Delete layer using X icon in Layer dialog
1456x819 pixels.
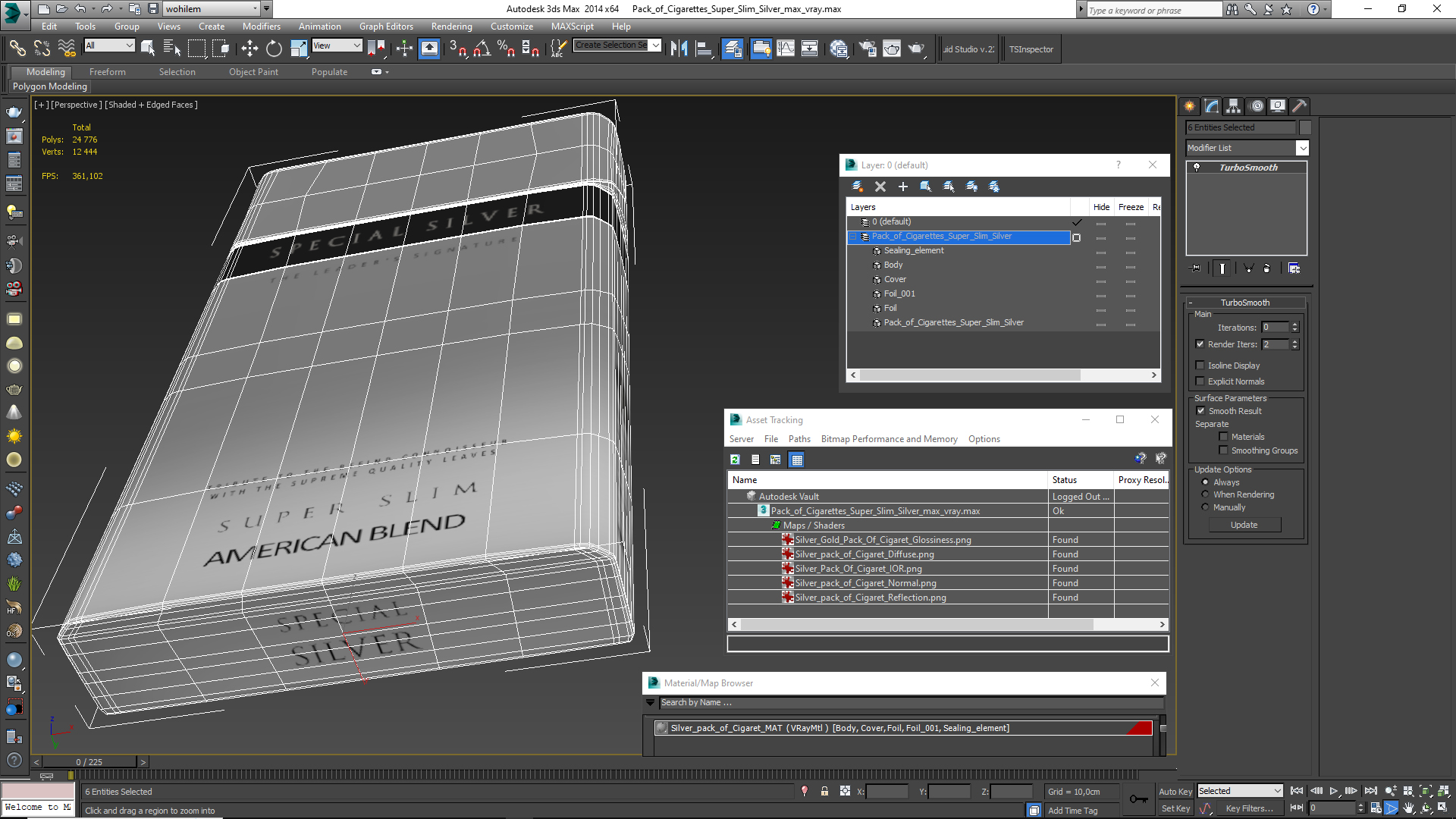(x=880, y=187)
